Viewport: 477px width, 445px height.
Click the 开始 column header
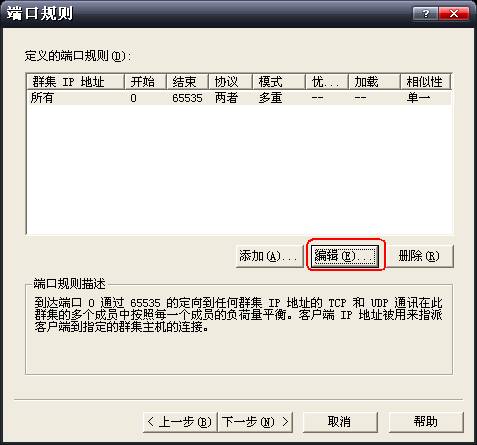pos(145,82)
